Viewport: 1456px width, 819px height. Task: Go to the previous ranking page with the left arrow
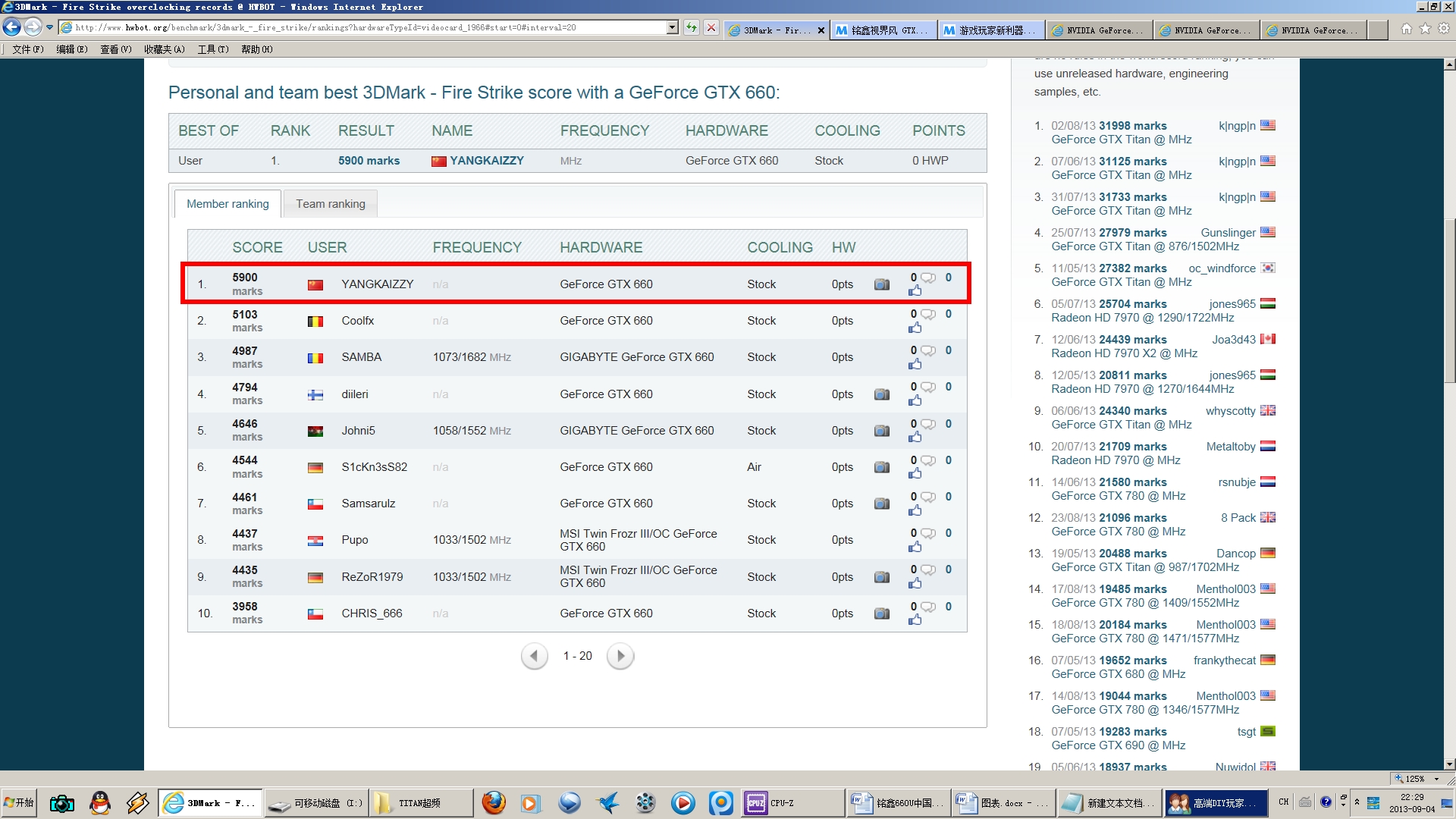[x=534, y=656]
